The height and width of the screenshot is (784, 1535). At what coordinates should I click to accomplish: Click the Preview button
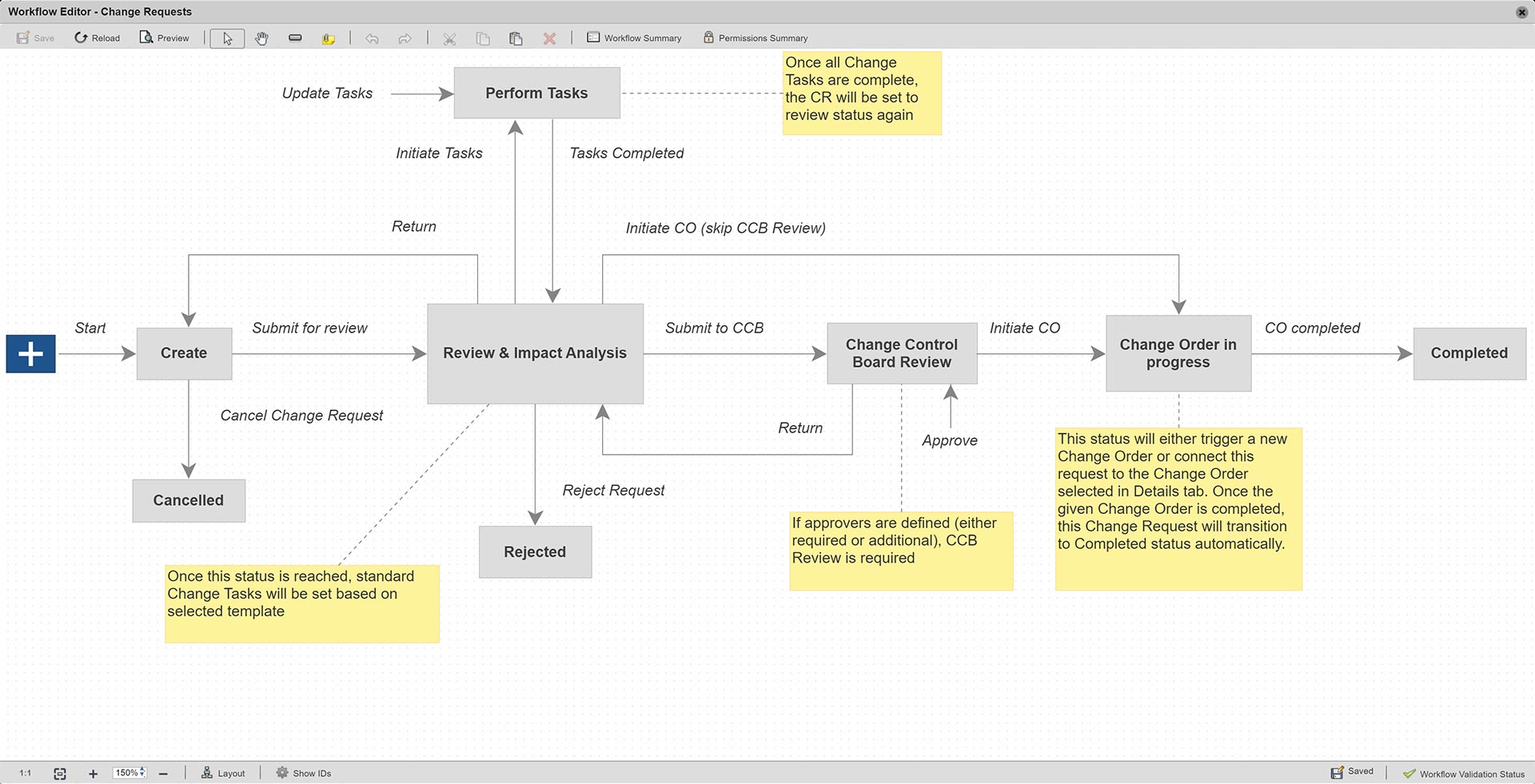(x=165, y=38)
